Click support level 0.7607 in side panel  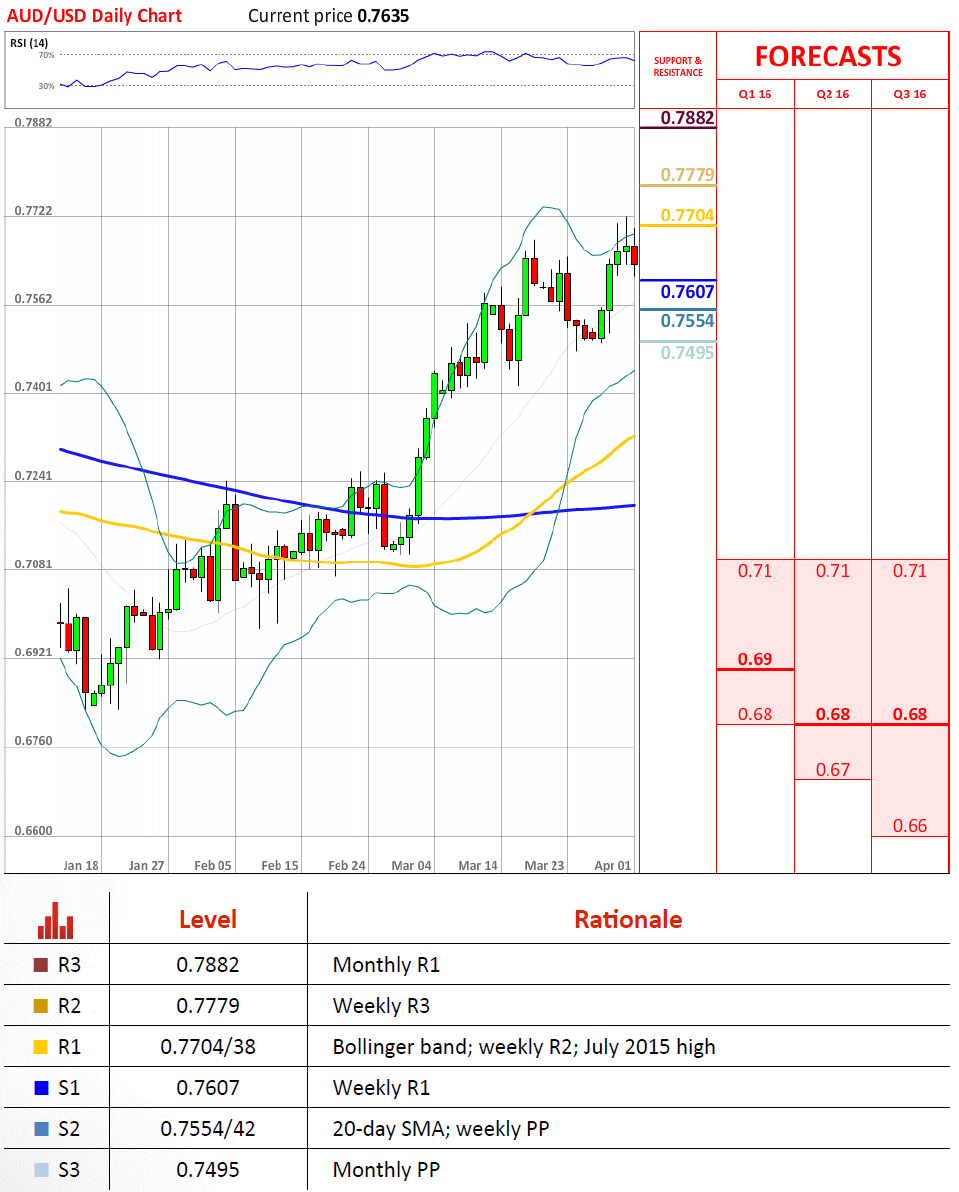click(x=687, y=292)
